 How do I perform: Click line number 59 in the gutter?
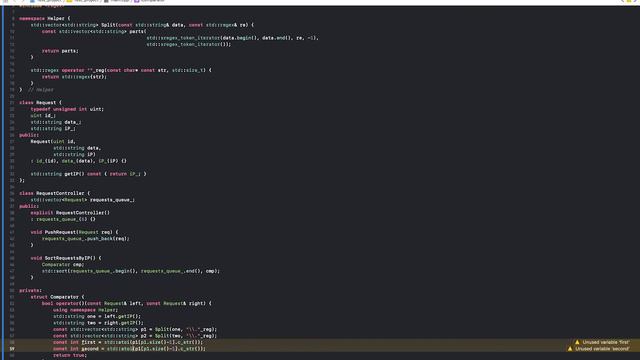point(12,349)
